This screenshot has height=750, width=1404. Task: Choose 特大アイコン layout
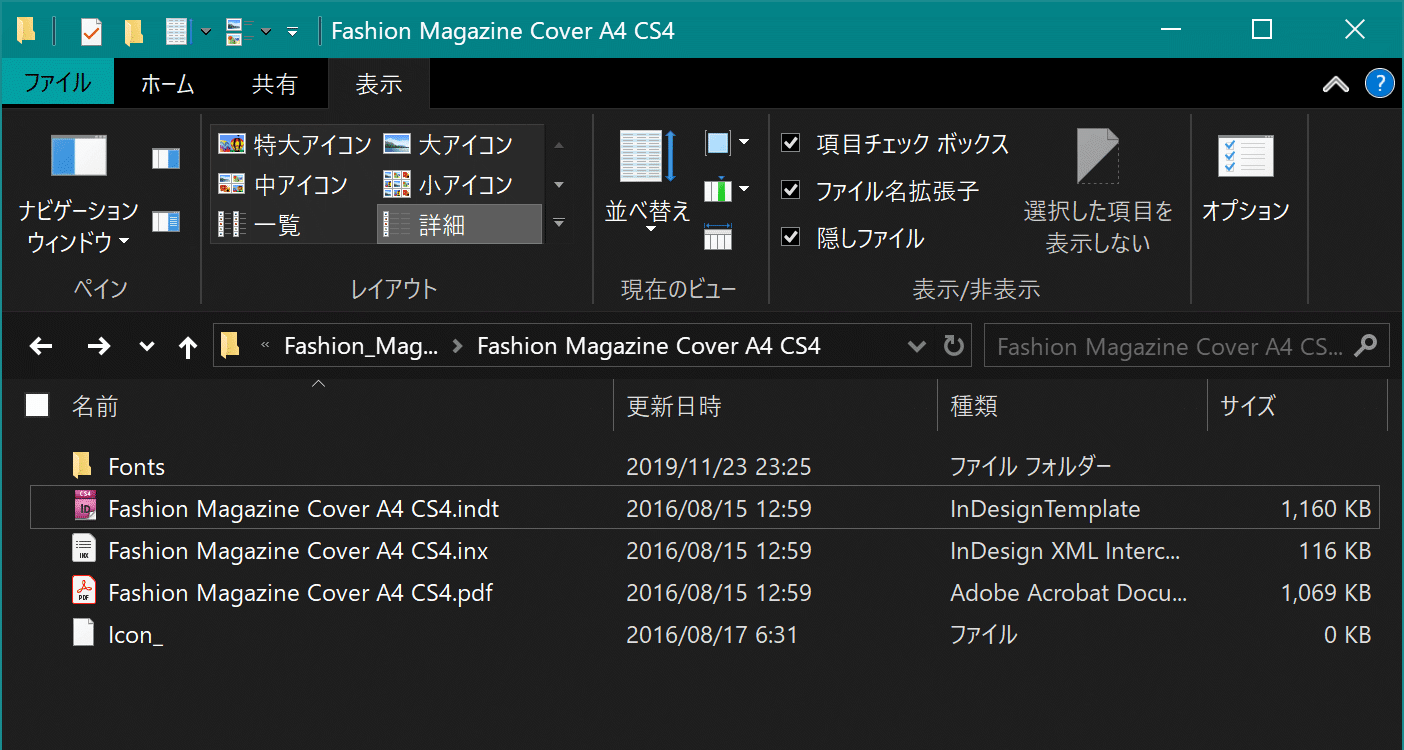tap(295, 145)
